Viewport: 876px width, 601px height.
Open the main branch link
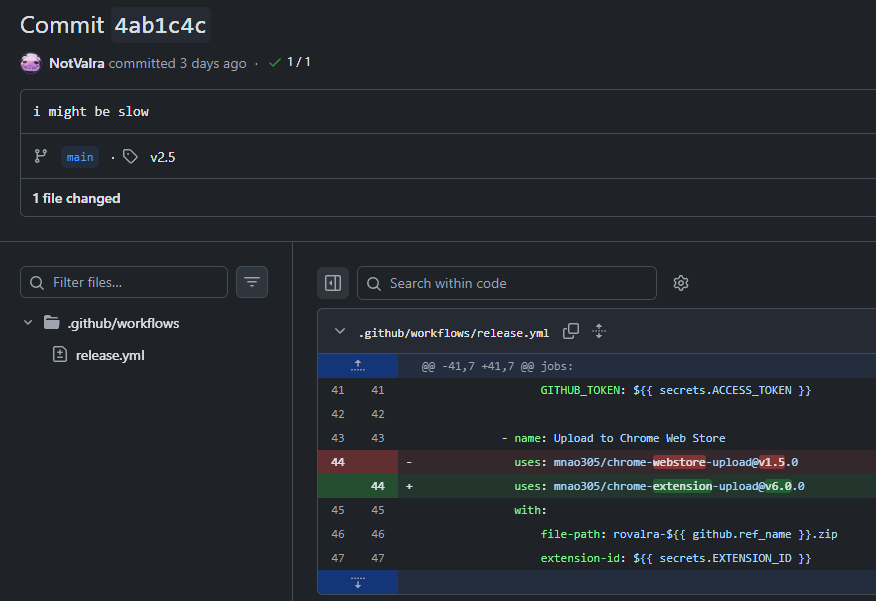[80, 157]
